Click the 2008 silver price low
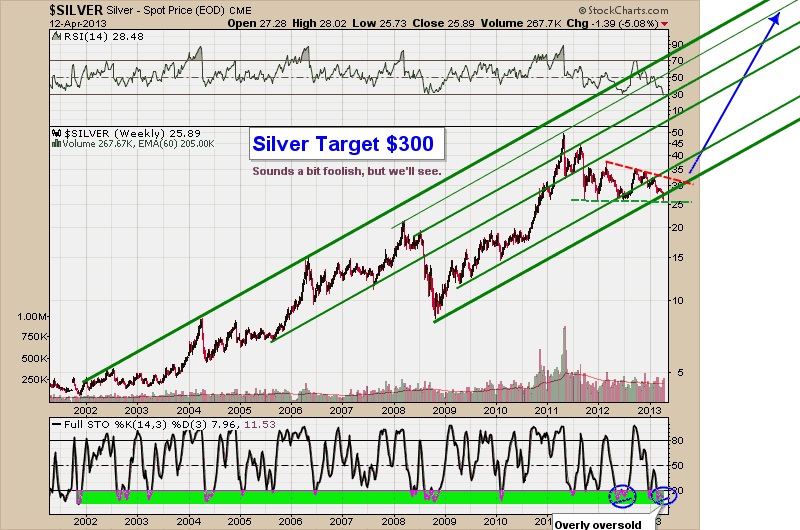Image resolution: width=800 pixels, height=530 pixels. [x=435, y=319]
